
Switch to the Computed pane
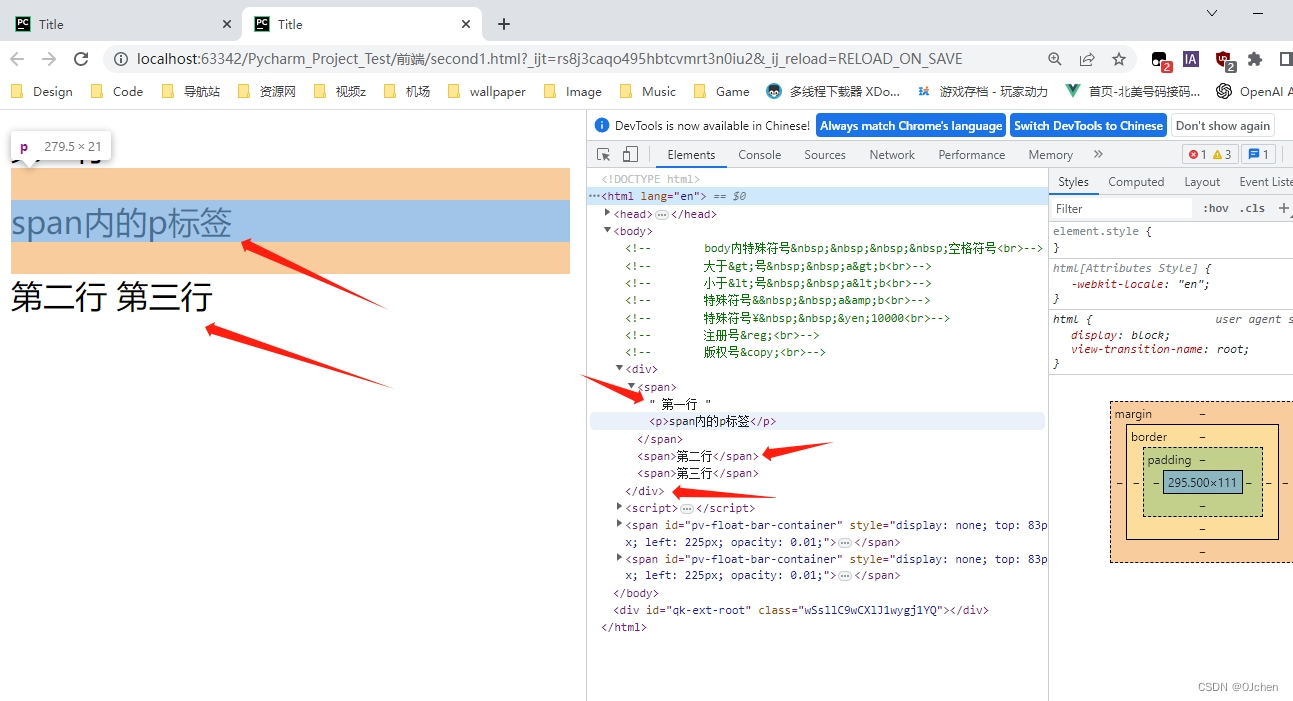coord(1136,182)
